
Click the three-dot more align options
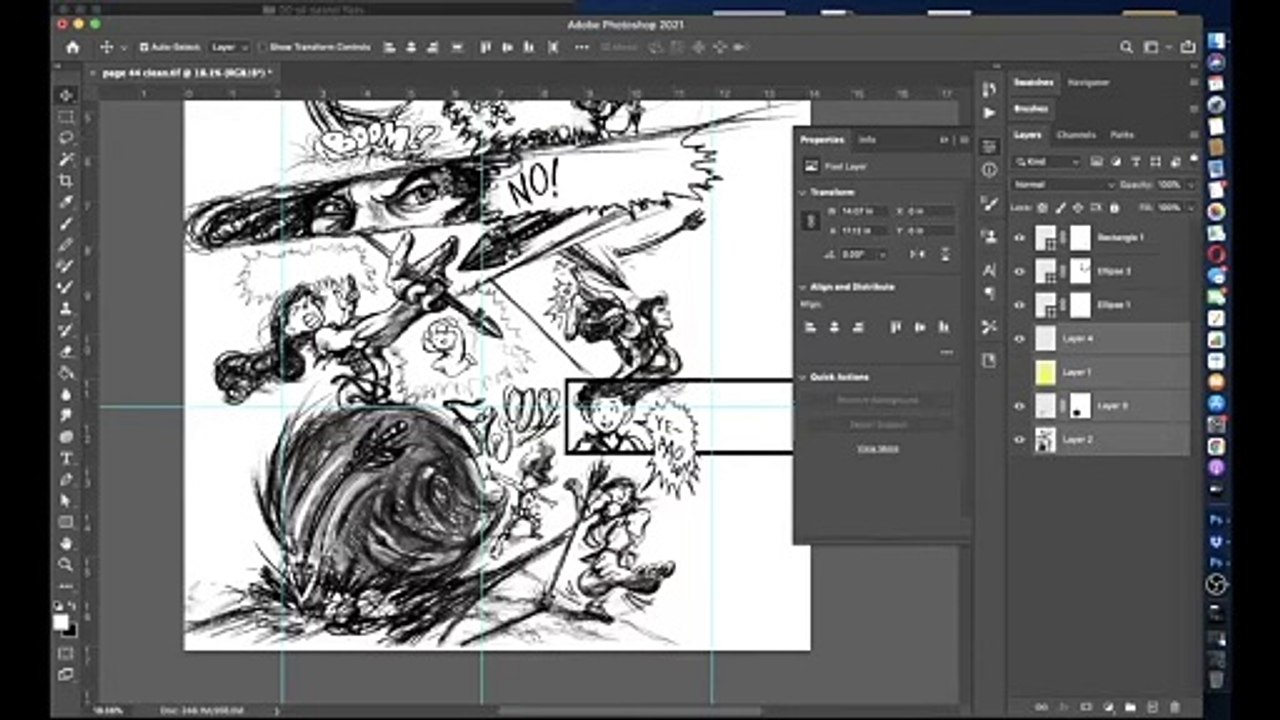click(x=946, y=353)
